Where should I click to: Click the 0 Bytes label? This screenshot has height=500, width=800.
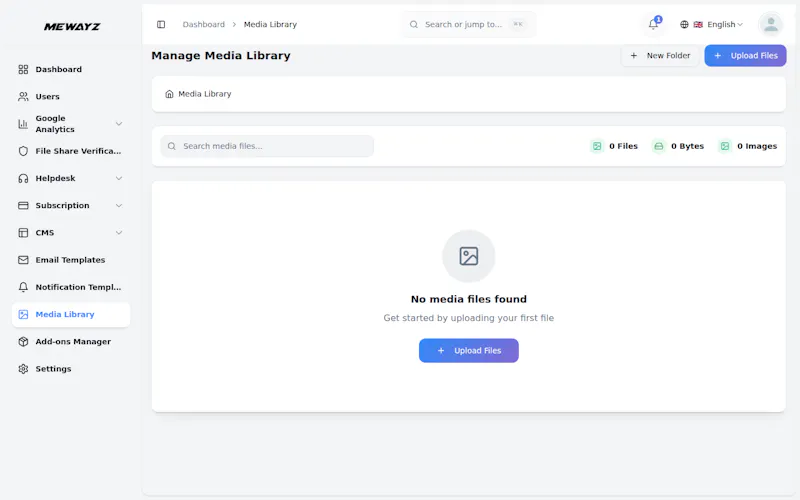(687, 146)
